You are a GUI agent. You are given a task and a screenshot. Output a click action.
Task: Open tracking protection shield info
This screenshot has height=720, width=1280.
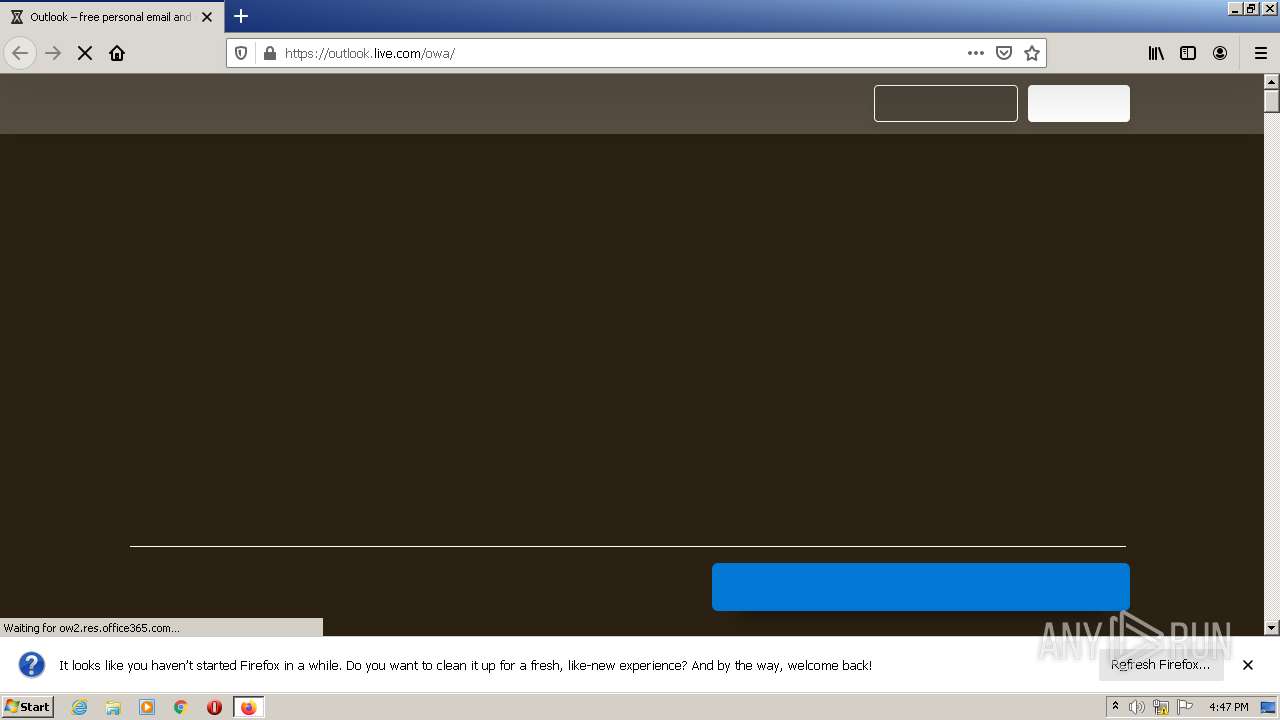241,53
